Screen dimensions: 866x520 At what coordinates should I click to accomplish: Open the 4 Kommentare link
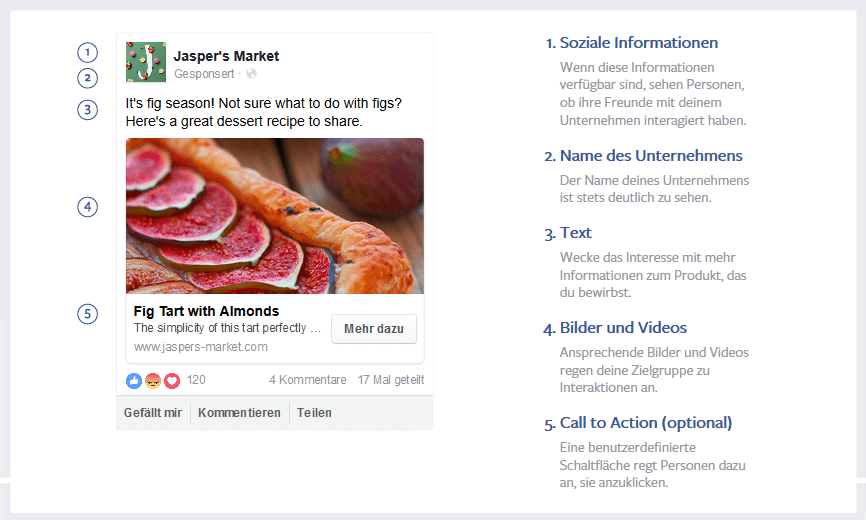[308, 380]
